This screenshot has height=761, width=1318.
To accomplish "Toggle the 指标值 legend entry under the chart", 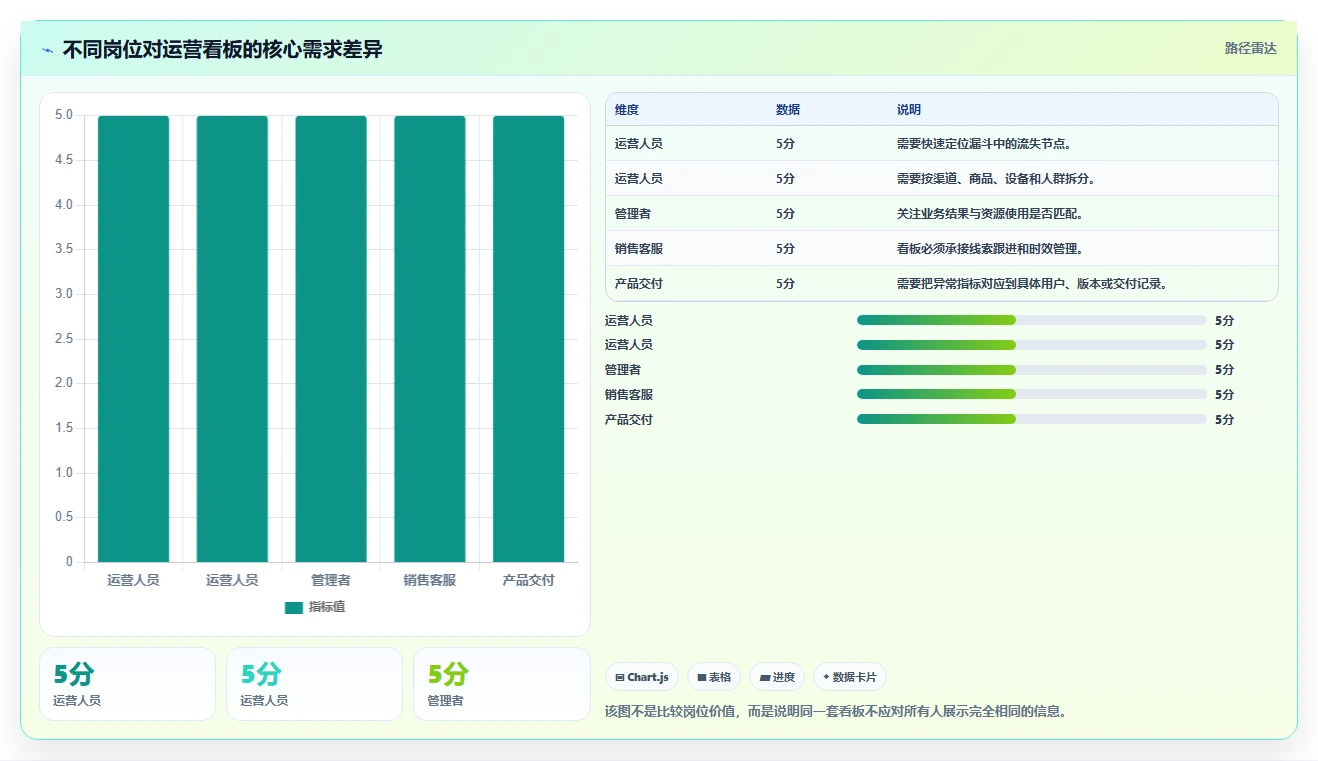I will click(x=315, y=607).
